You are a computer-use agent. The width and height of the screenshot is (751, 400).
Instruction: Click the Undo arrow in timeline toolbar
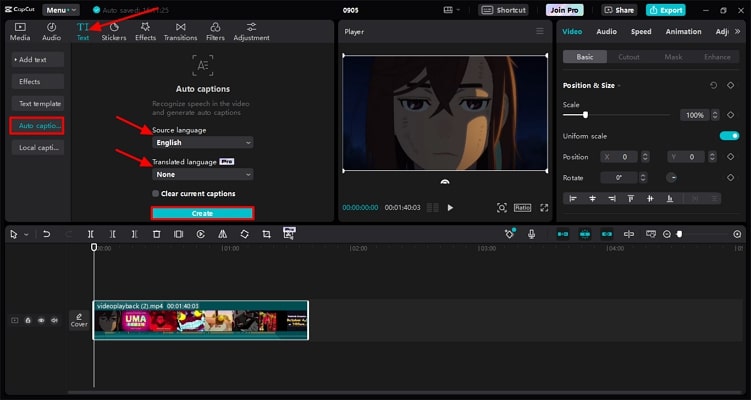[x=46, y=234]
